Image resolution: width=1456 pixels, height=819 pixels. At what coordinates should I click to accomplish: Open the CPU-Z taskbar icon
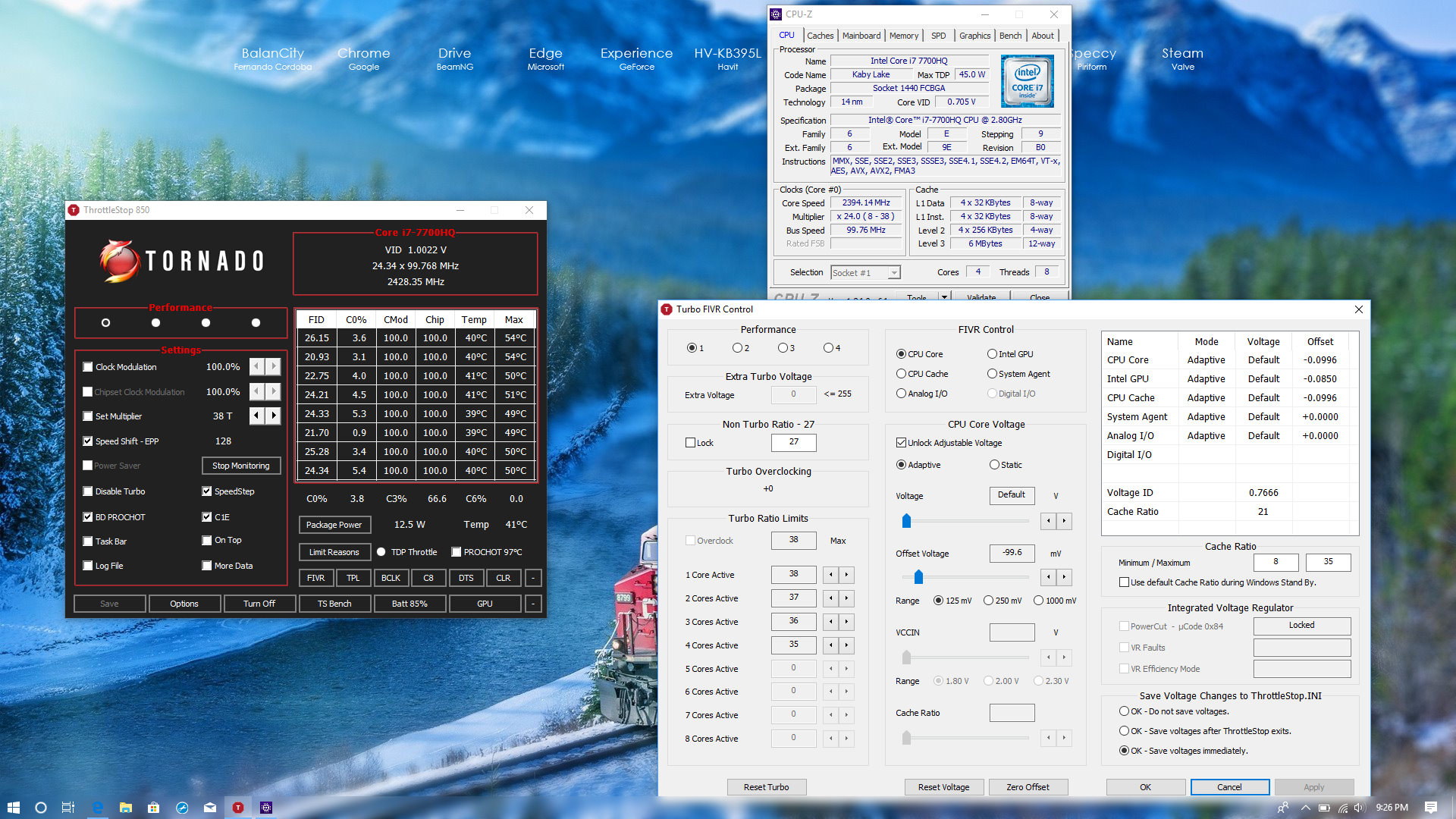click(x=266, y=808)
